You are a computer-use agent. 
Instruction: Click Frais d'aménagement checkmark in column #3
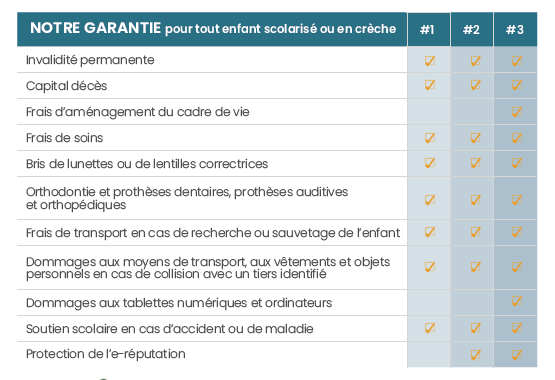click(517, 112)
